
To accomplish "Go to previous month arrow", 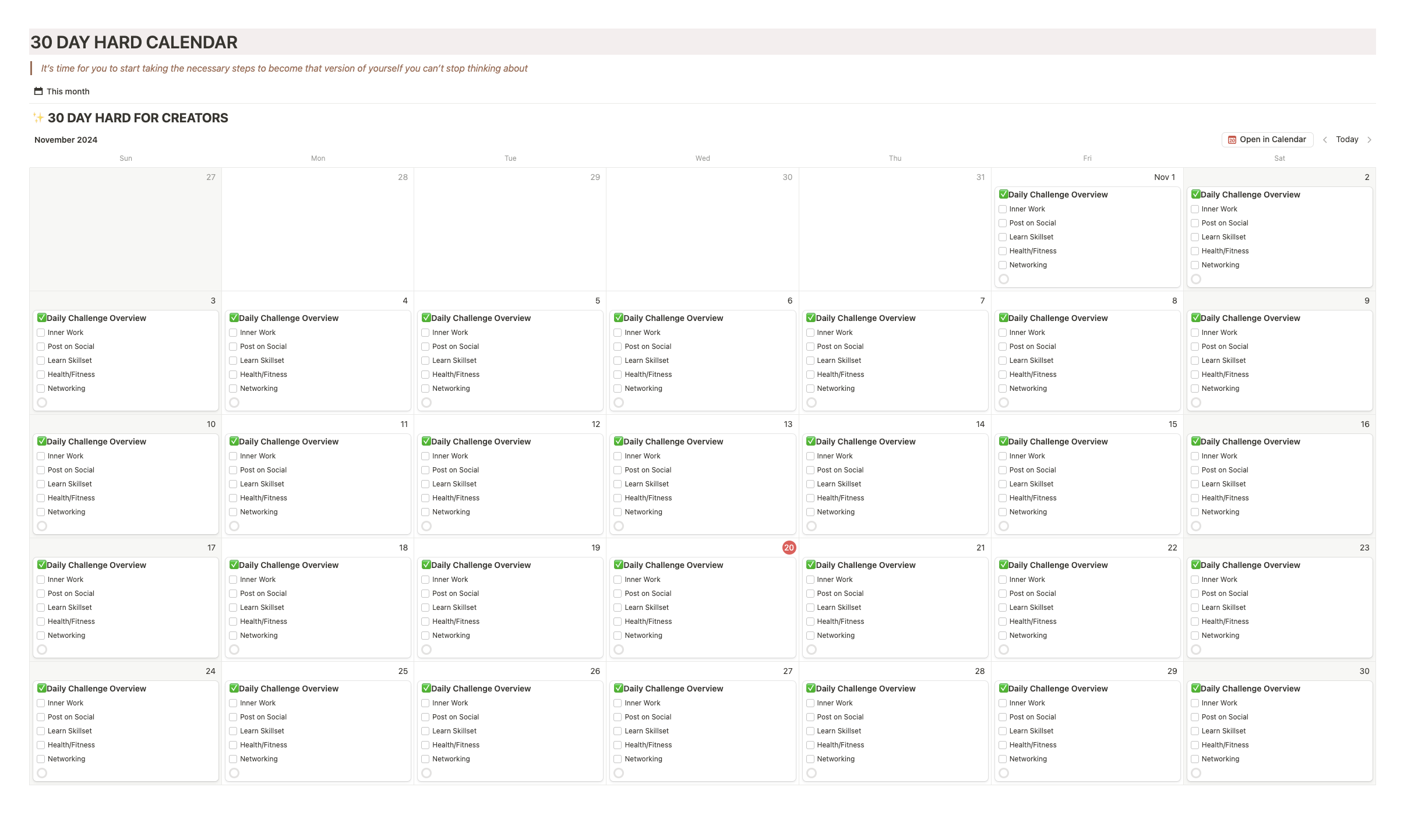I will (1325, 140).
